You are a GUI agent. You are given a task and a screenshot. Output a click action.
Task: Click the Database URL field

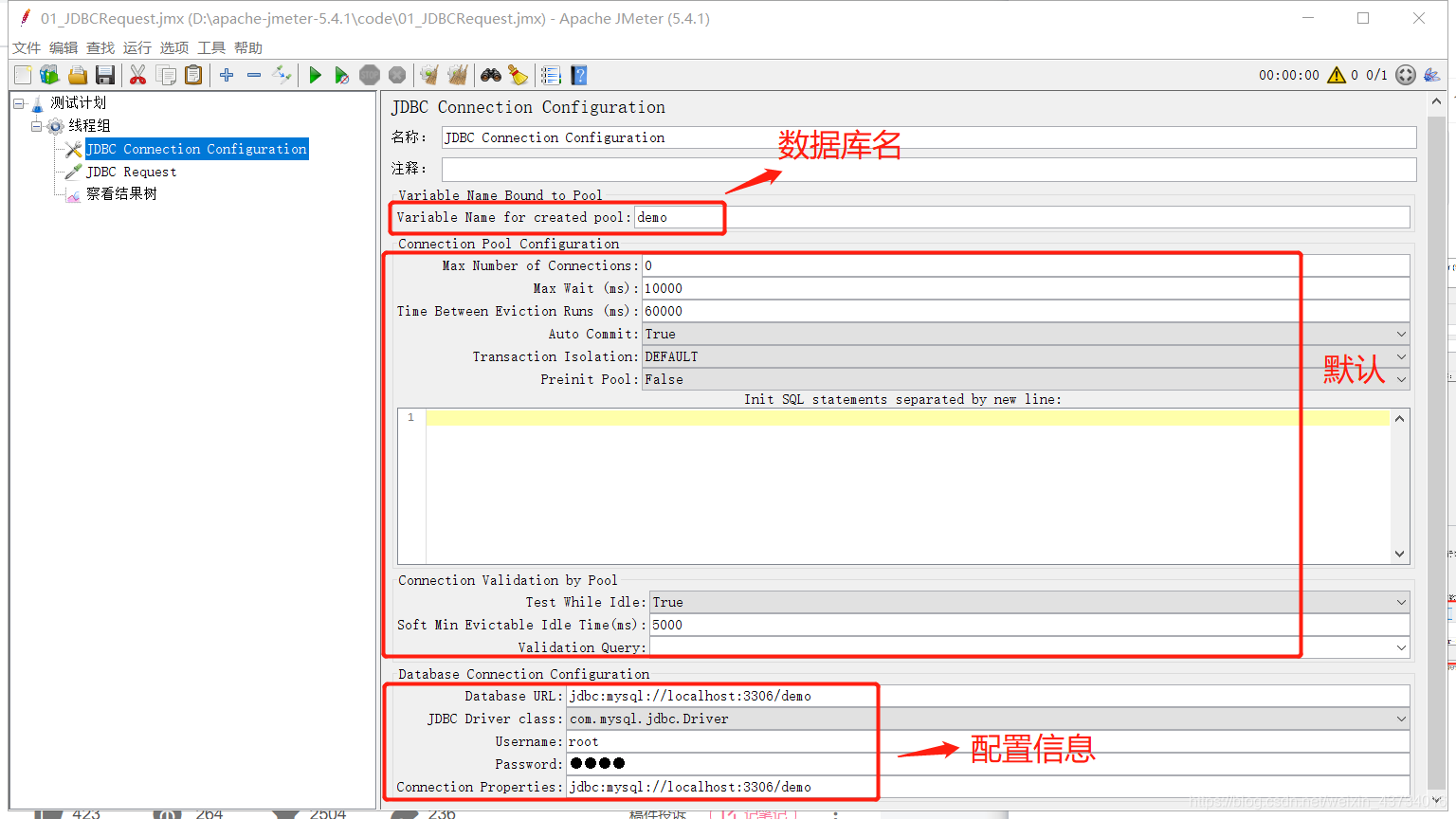(988, 696)
